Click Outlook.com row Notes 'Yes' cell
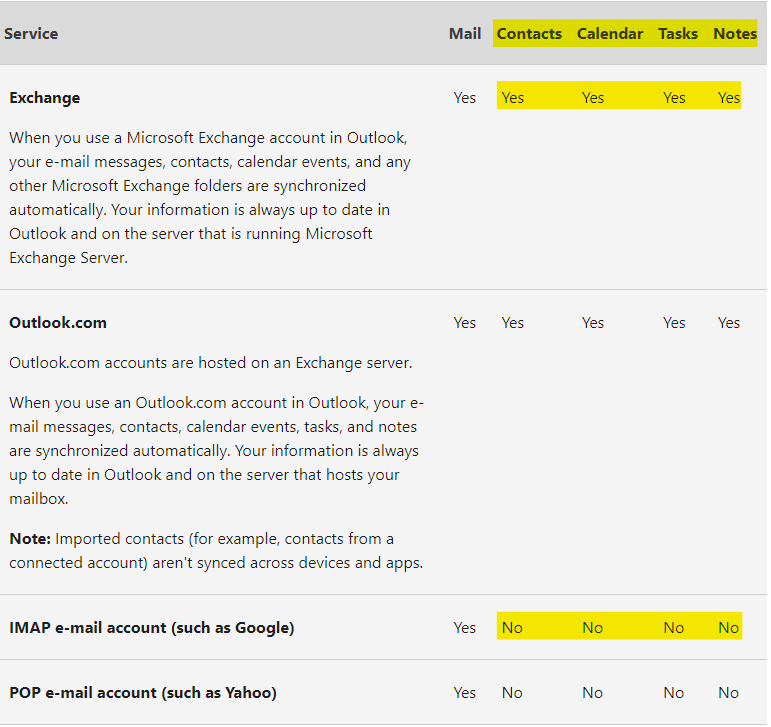This screenshot has height=727, width=771. pyautogui.click(x=728, y=322)
